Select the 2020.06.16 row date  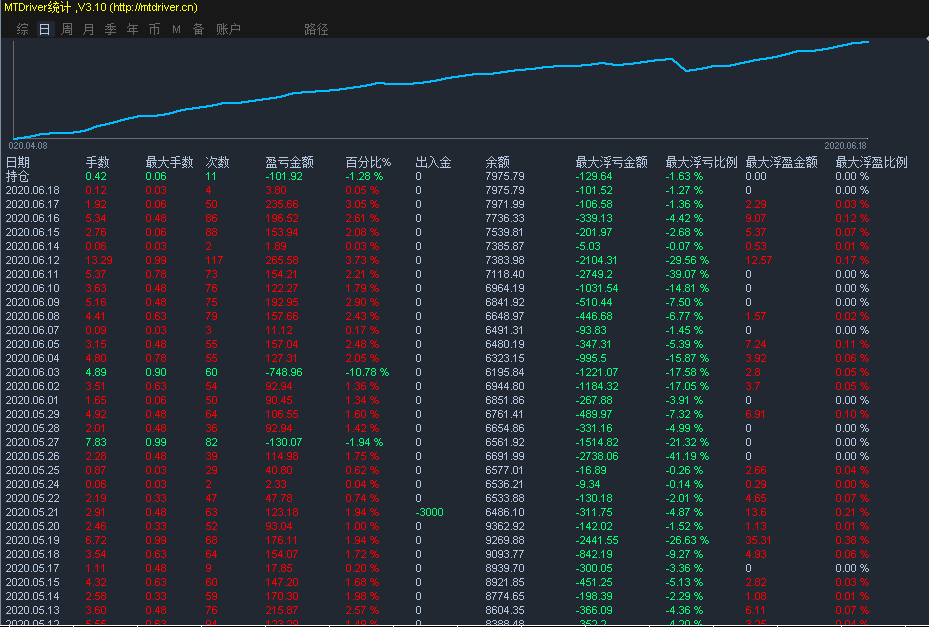[x=33, y=218]
